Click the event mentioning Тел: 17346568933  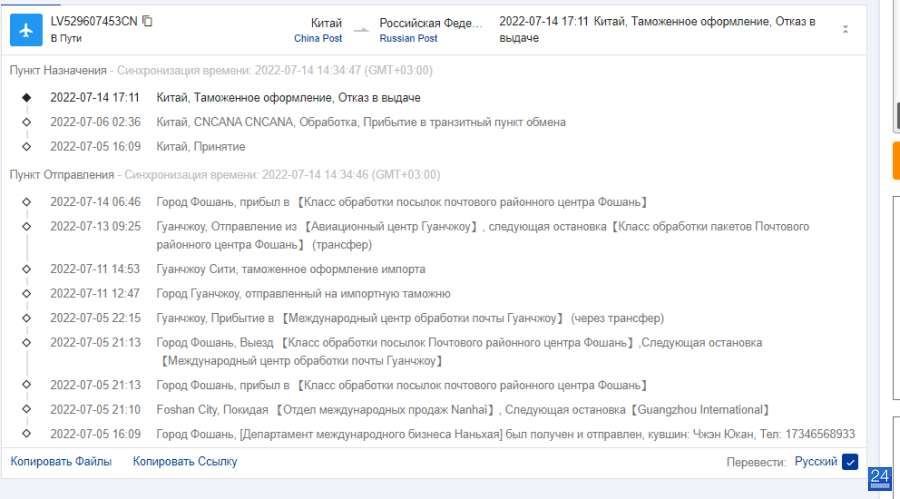click(506, 434)
